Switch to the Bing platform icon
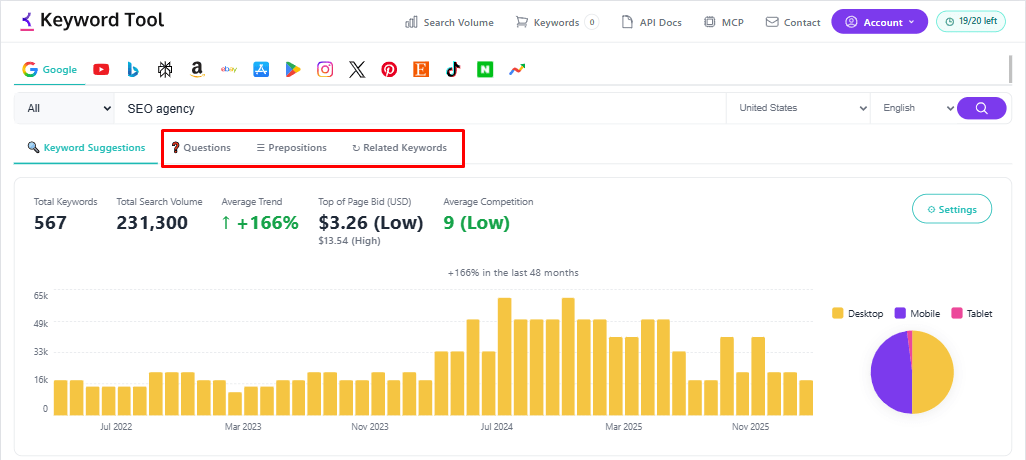 coord(133,69)
